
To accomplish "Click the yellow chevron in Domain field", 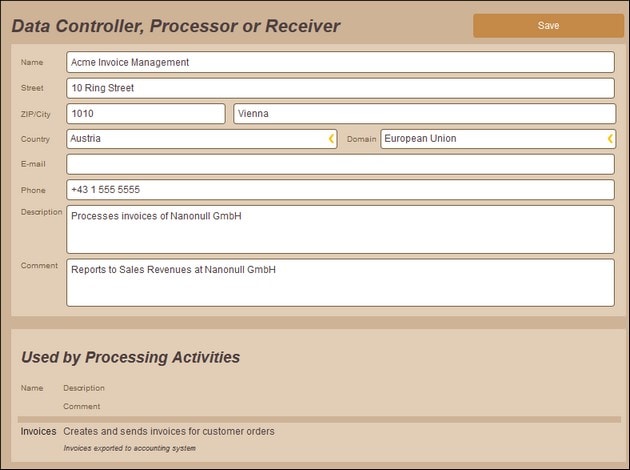I will pyautogui.click(x=610, y=139).
